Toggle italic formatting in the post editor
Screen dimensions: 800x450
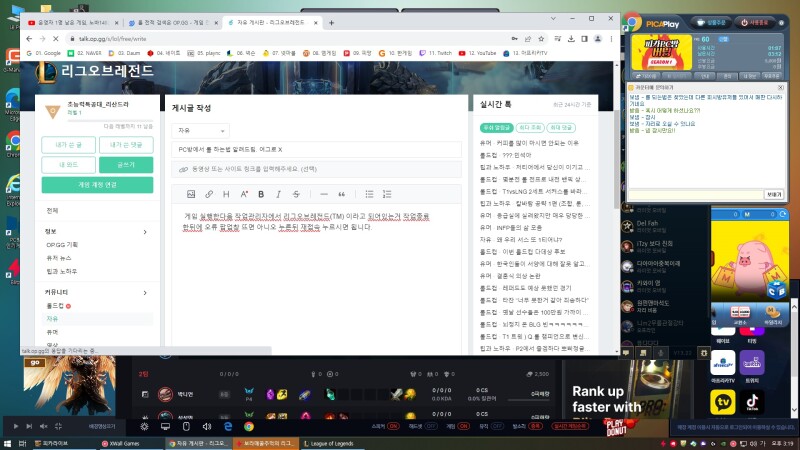click(x=277, y=194)
